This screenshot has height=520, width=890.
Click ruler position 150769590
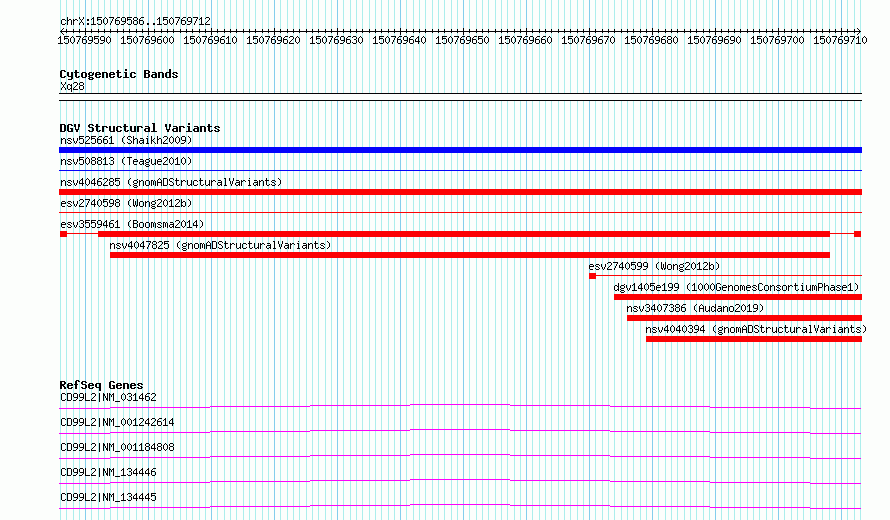point(85,40)
